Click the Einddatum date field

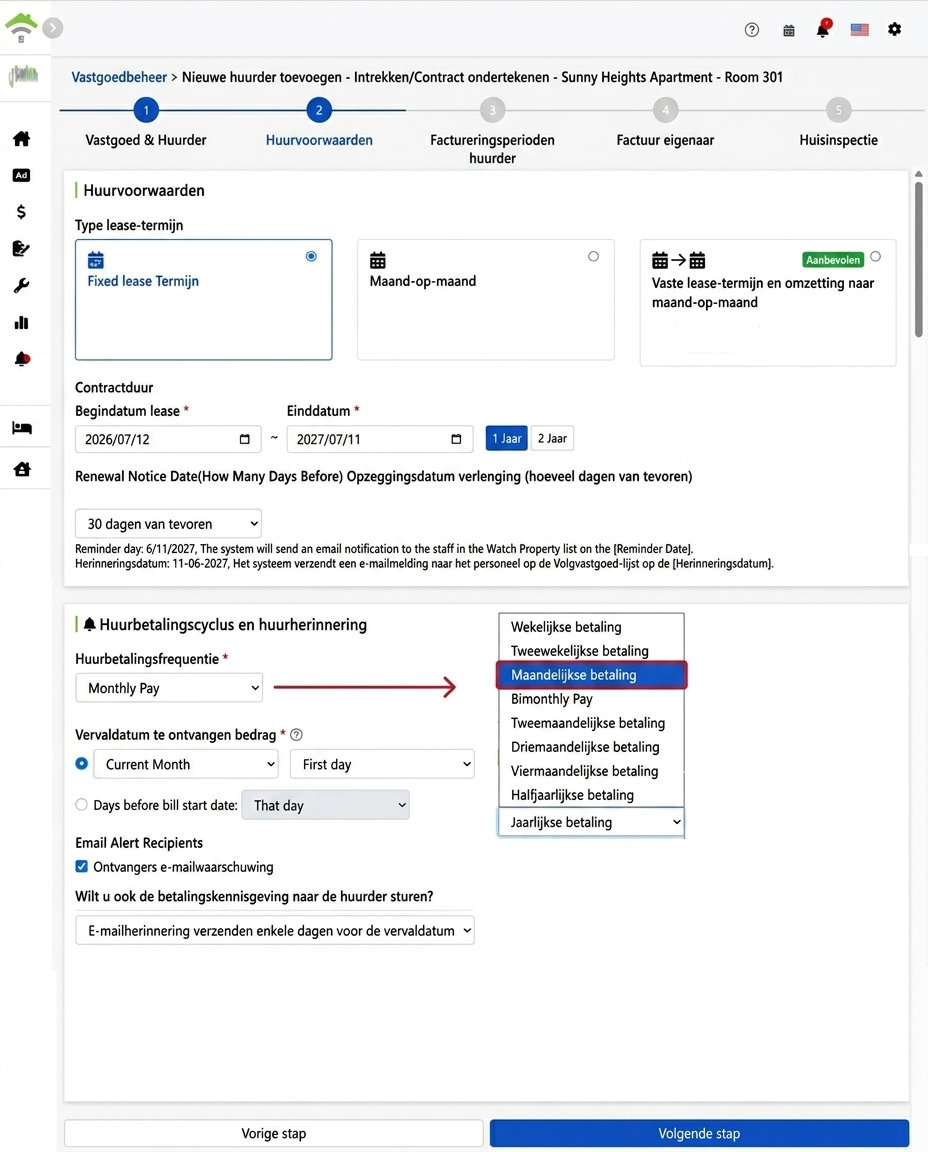(x=380, y=439)
